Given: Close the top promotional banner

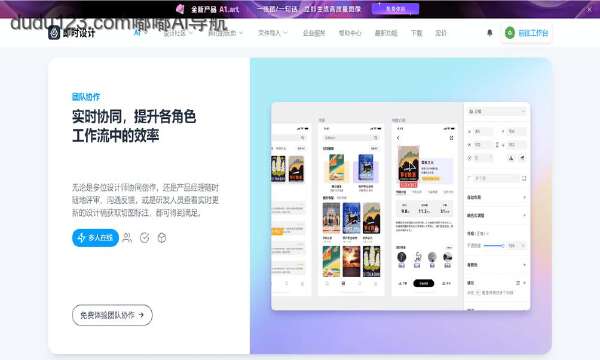Looking at the screenshot, I should (589, 10).
